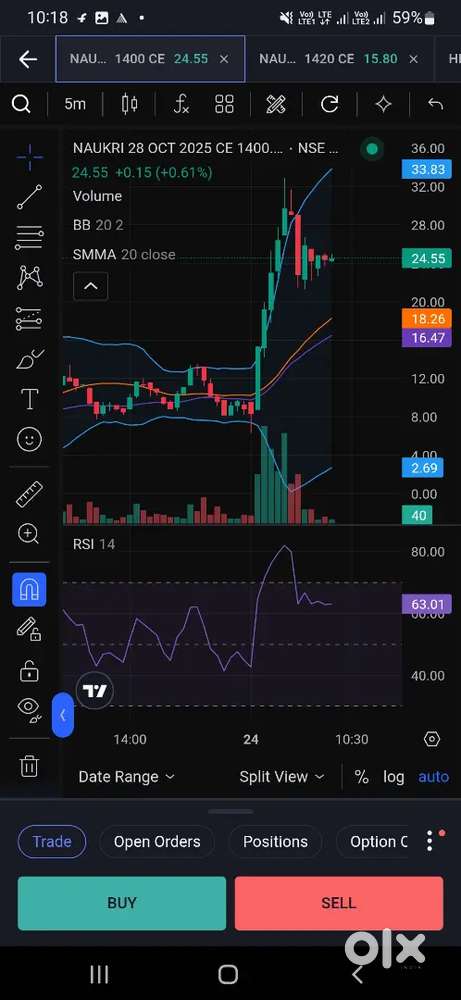Open chart settings hexagon gear icon

(432, 739)
